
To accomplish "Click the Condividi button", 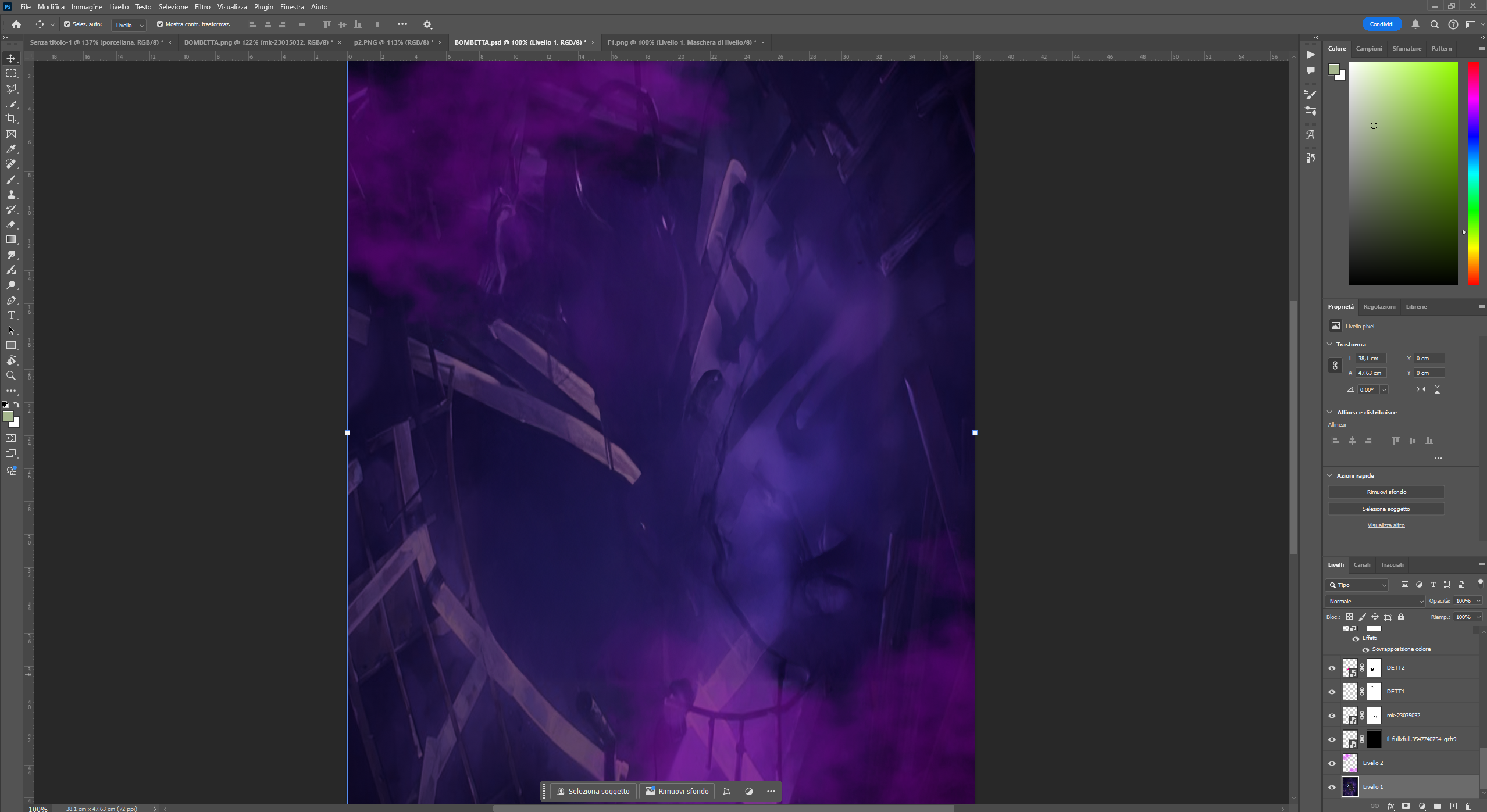I will [x=1382, y=24].
